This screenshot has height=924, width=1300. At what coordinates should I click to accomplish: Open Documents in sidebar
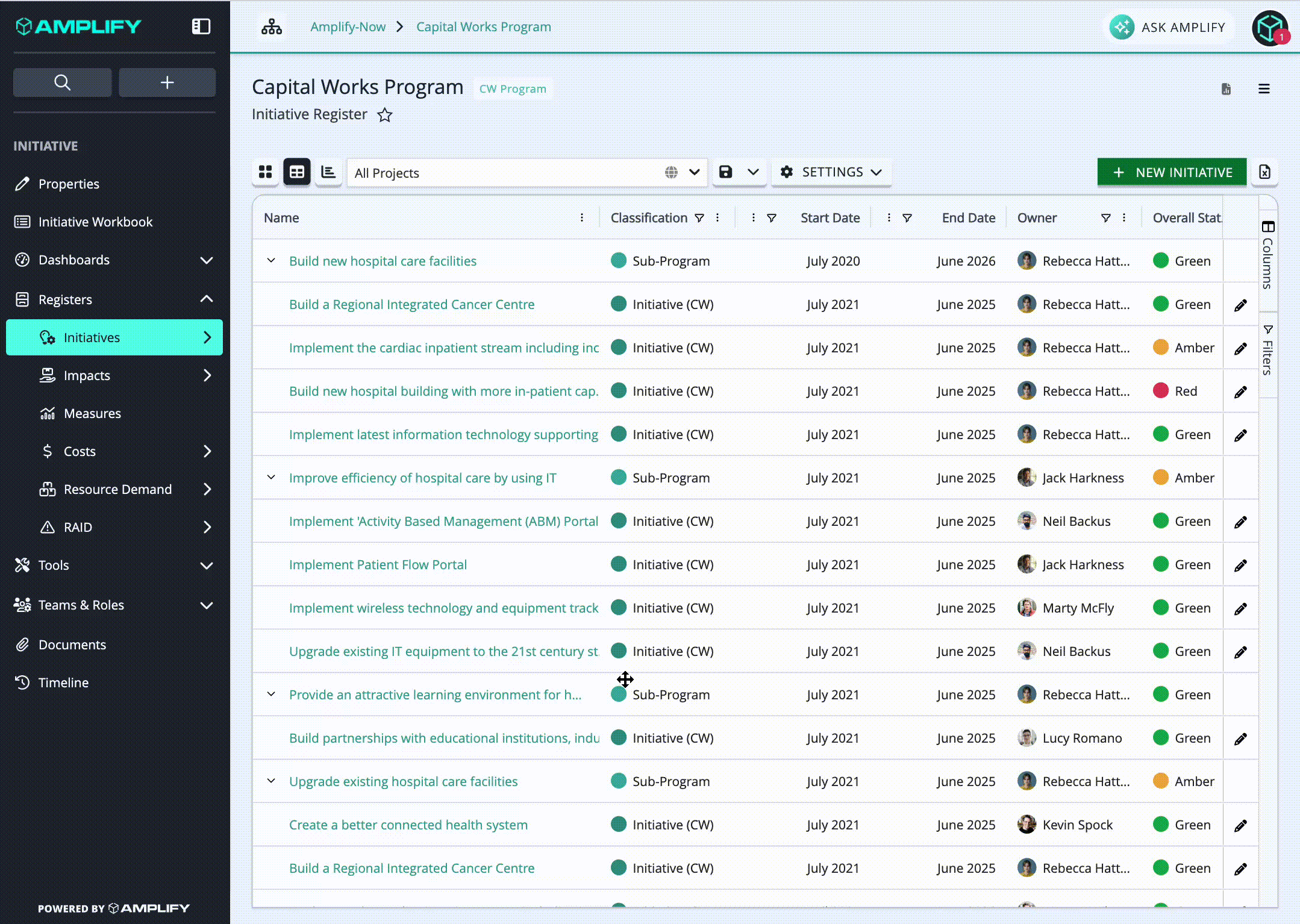(114, 645)
